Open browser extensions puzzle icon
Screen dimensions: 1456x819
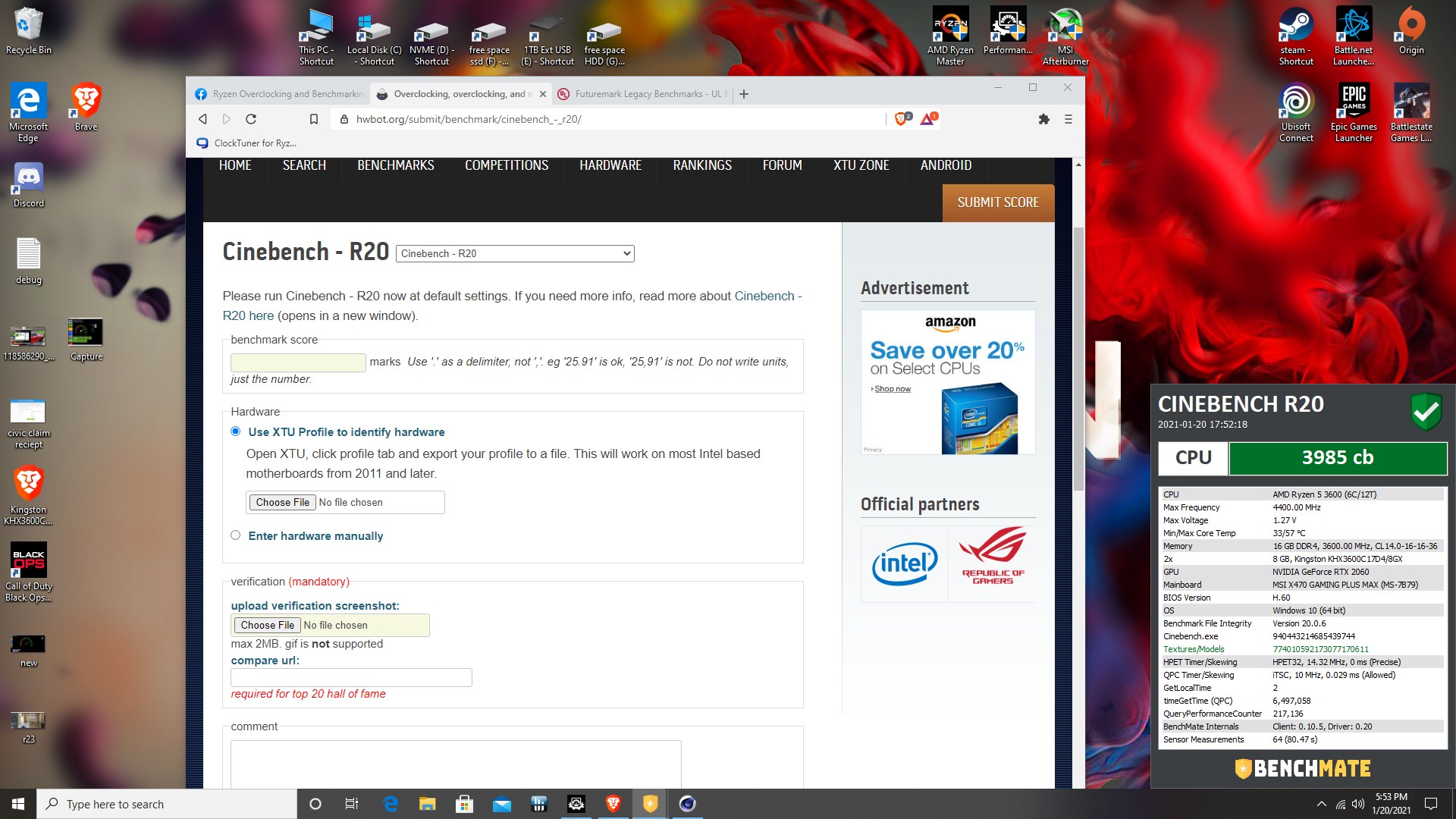1044,119
